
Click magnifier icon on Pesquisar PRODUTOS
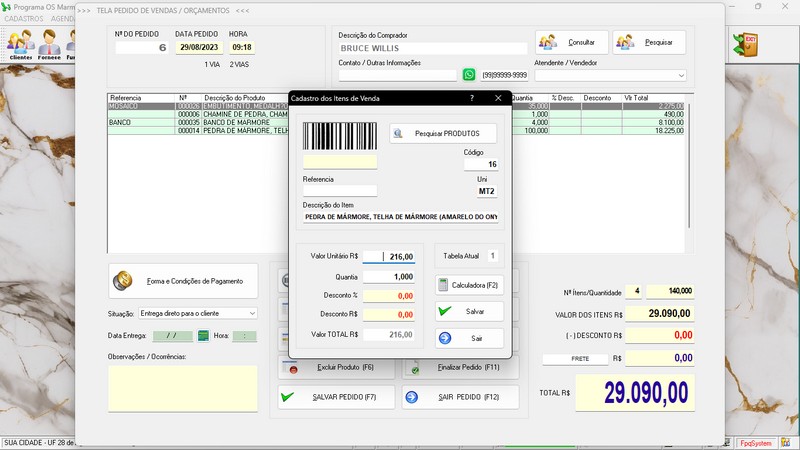pyautogui.click(x=398, y=134)
